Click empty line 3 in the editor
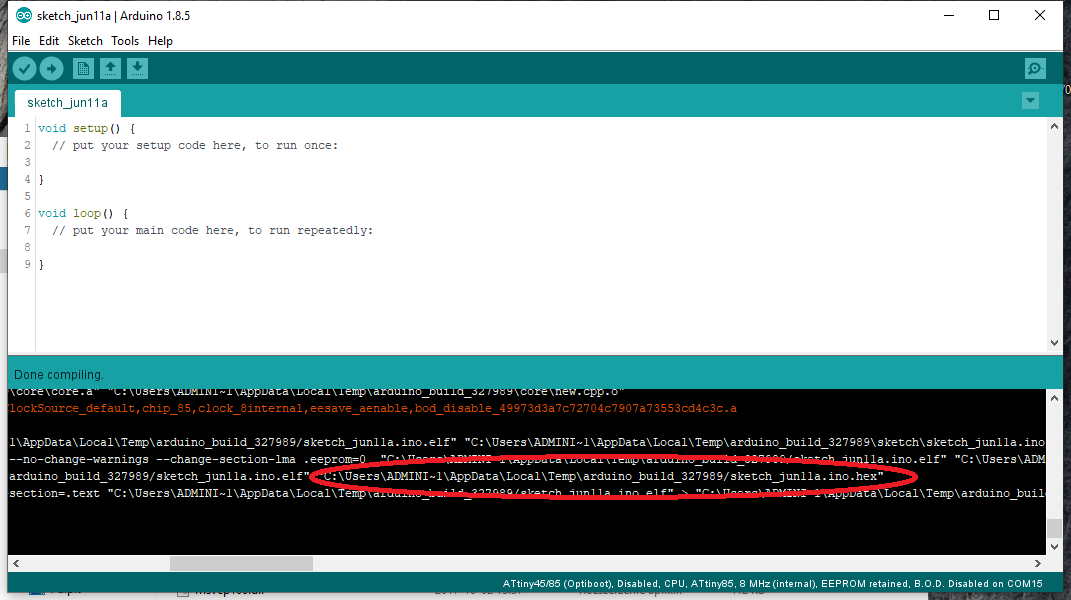The image size is (1071, 600). pos(540,162)
